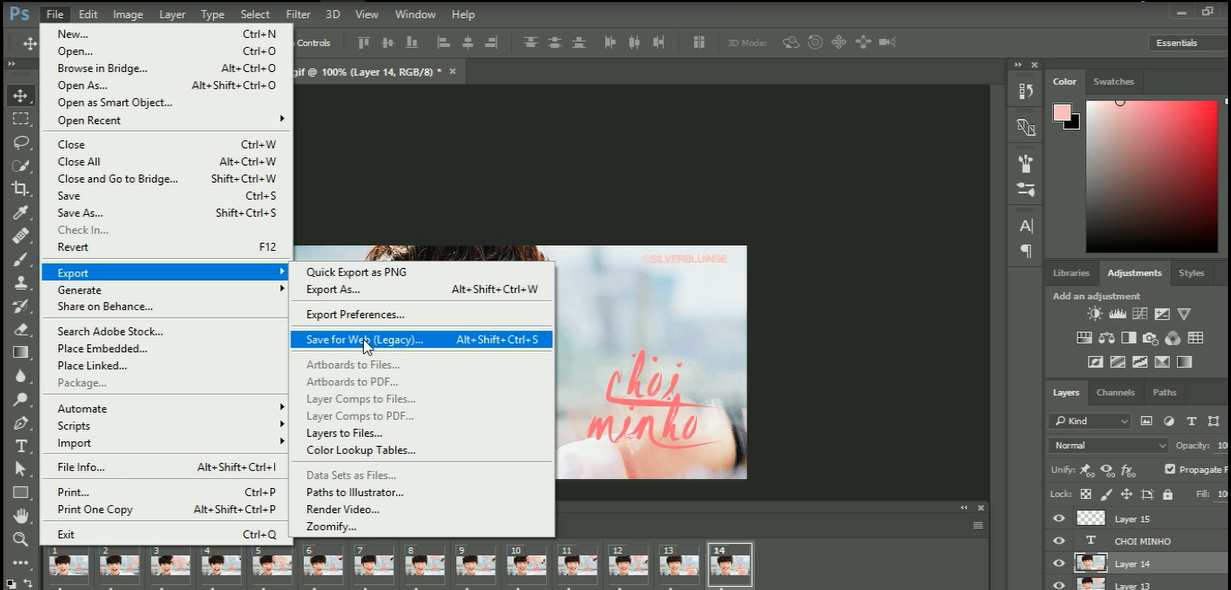1231x590 pixels.
Task: Toggle visibility of Layer 15
Action: pyautogui.click(x=1059, y=518)
